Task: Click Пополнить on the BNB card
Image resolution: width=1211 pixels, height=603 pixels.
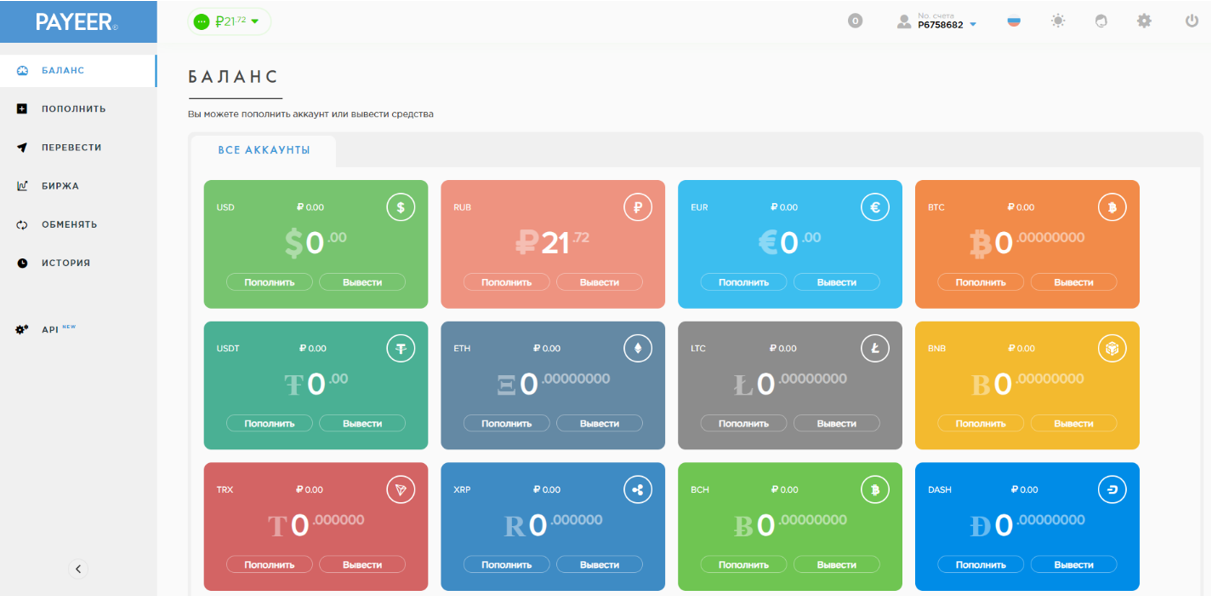Action: tap(981, 424)
